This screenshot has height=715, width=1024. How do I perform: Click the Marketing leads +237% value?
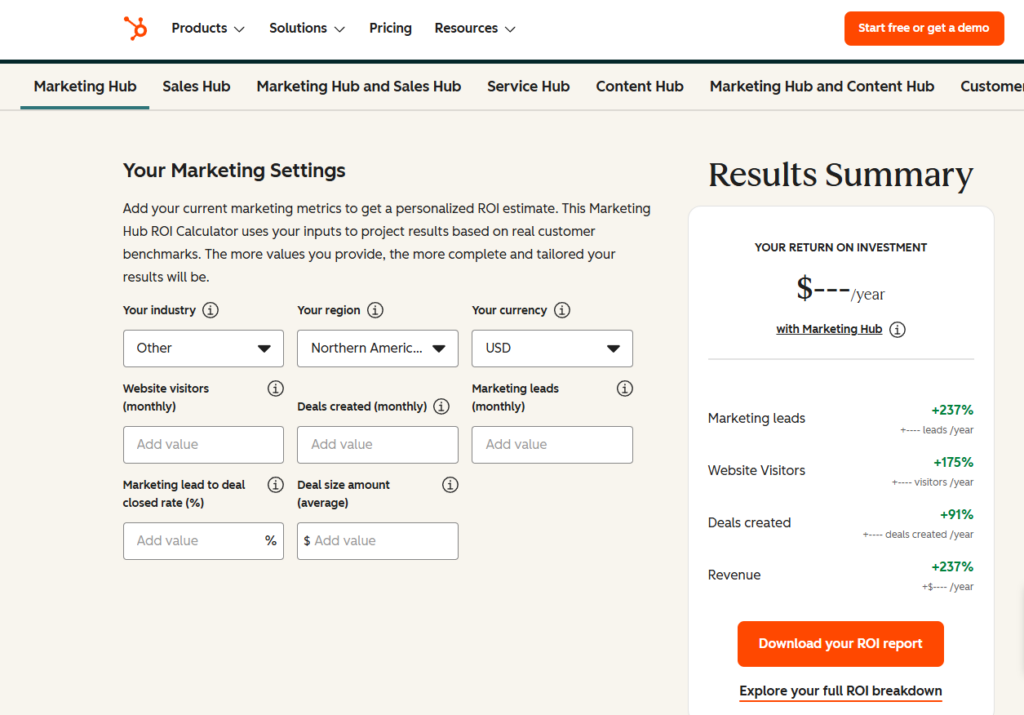(x=952, y=410)
